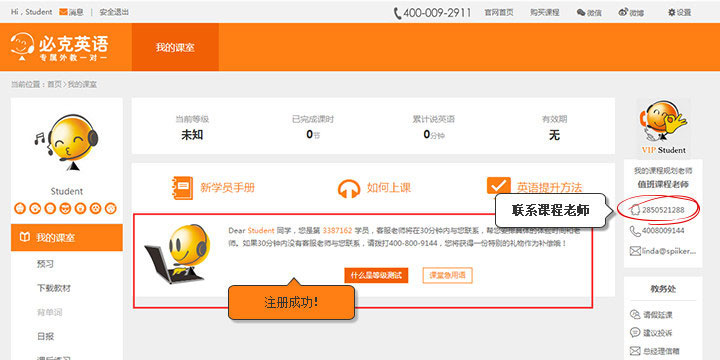Open 预习 in the sidebar
Viewport: 720px width, 360px height.
[45, 264]
